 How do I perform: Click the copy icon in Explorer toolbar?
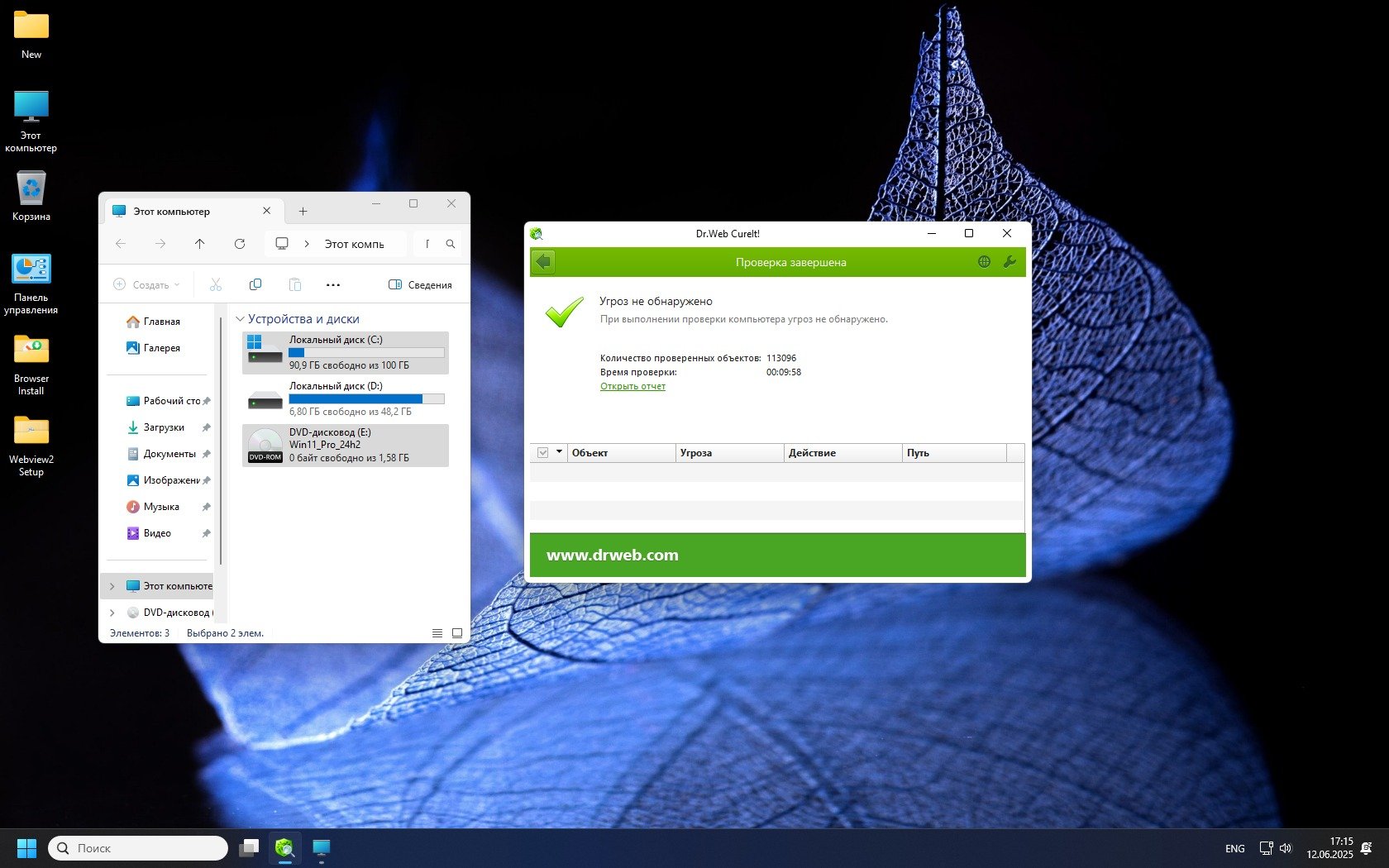tap(255, 284)
